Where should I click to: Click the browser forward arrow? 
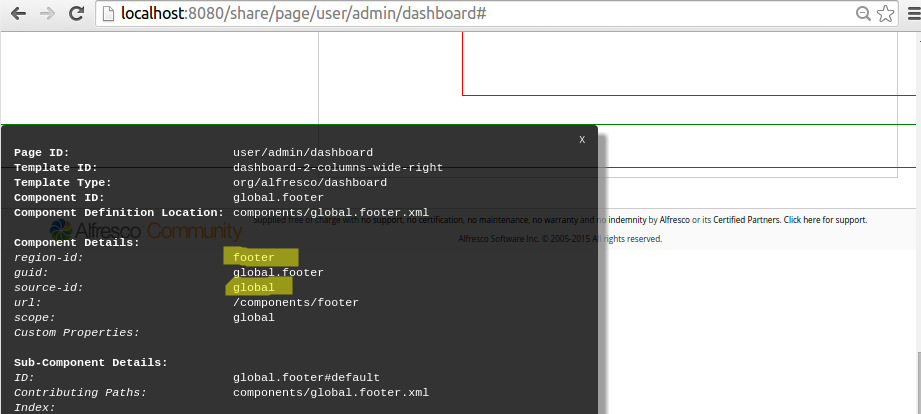(48, 14)
